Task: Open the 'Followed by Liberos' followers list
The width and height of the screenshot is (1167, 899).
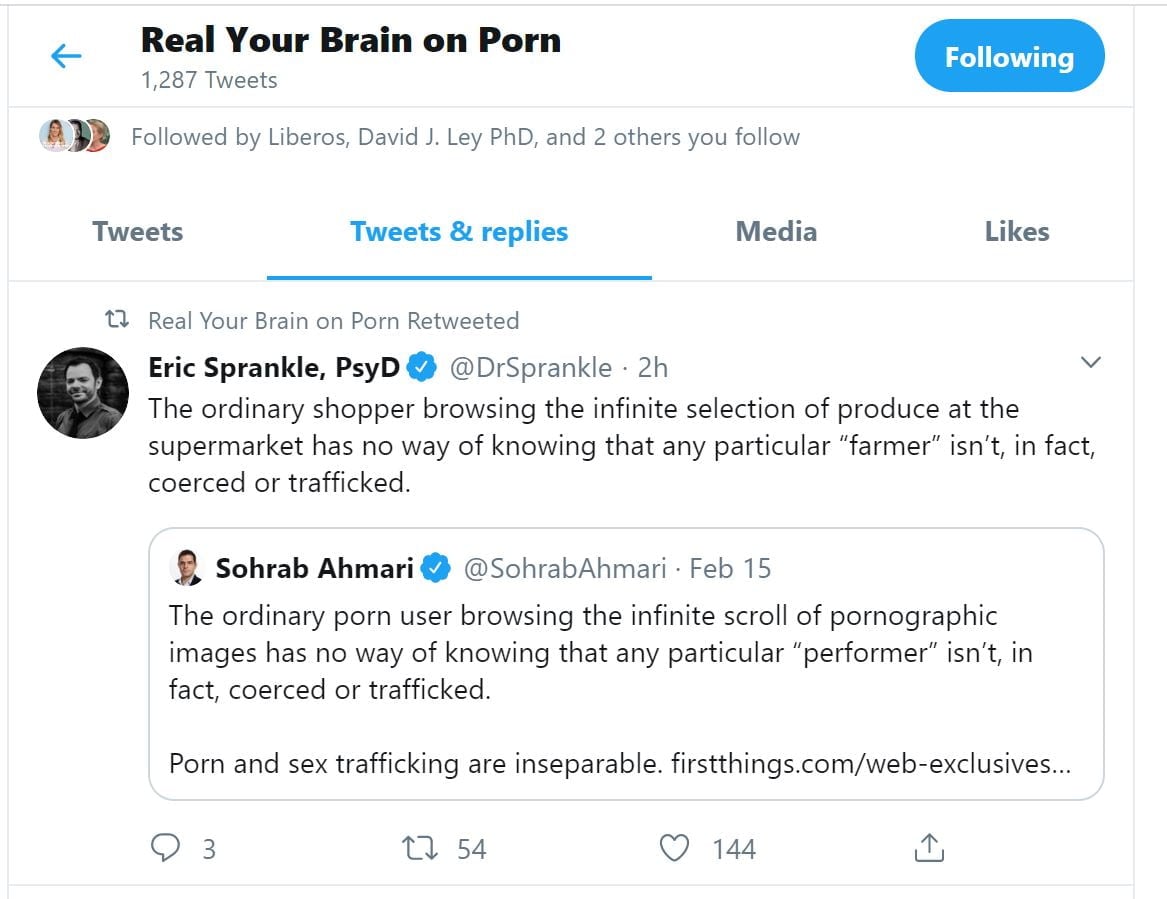Action: click(465, 137)
